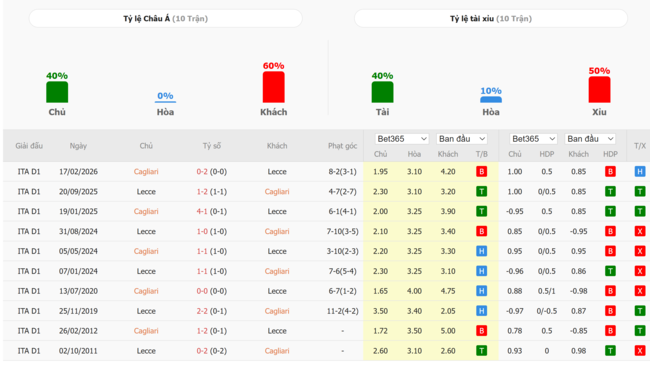This screenshot has height=368, width=650.
Task: Click red B badge in 31/08/2024 T/B column
Action: pyautogui.click(x=481, y=231)
